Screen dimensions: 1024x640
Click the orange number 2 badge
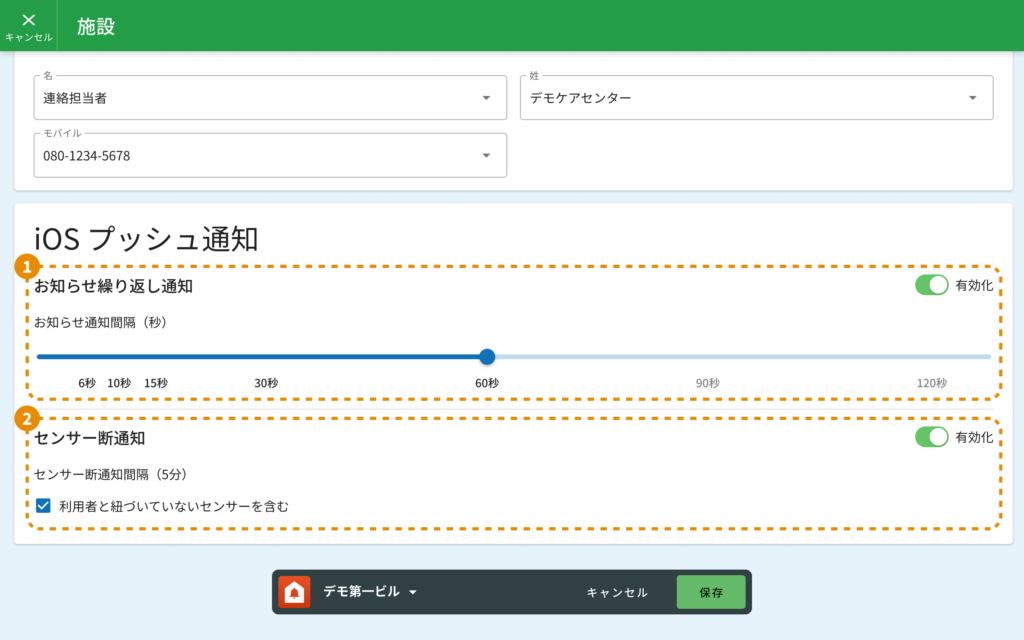[x=28, y=419]
